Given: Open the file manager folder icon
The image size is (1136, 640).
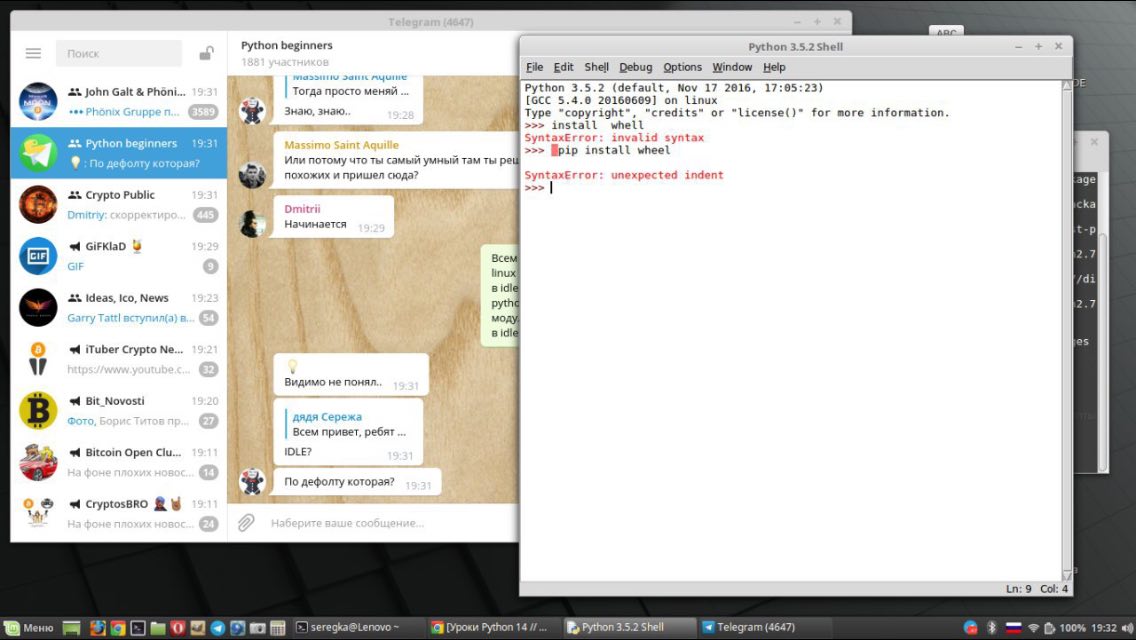Looking at the screenshot, I should point(158,628).
